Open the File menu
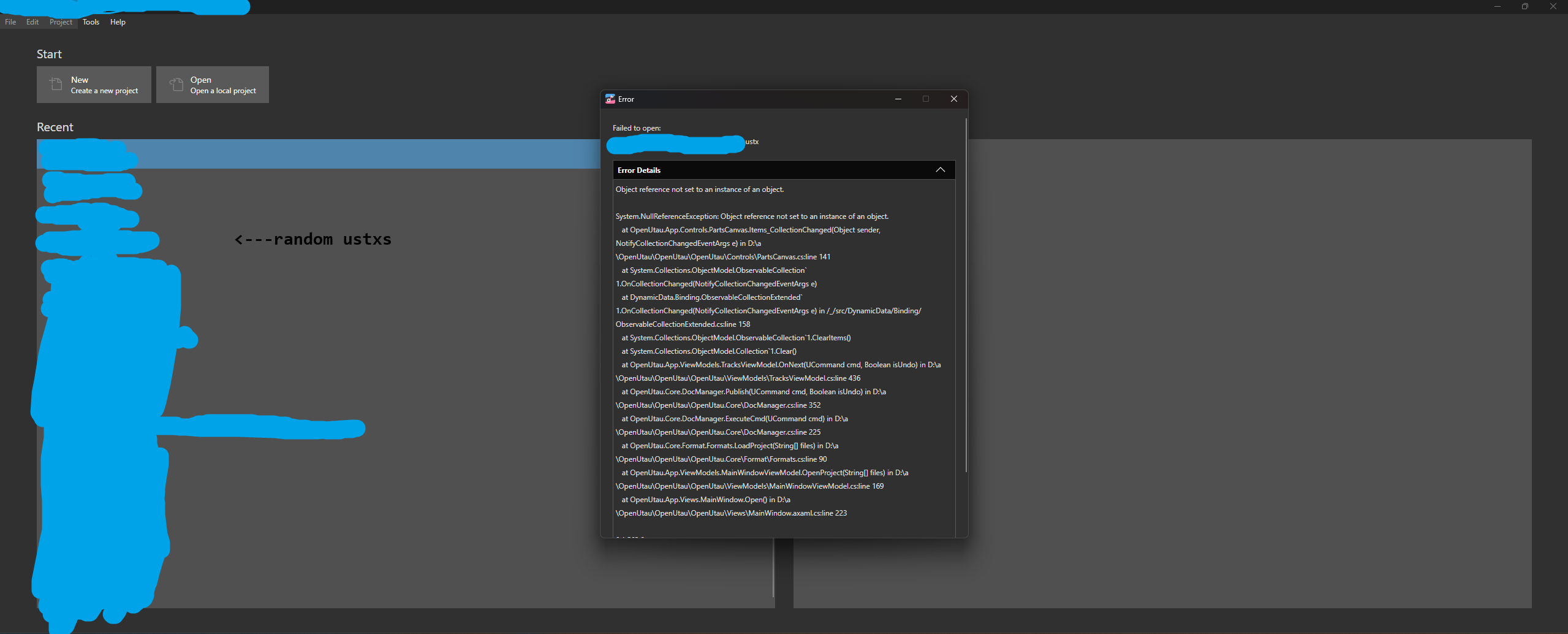The width and height of the screenshot is (1568, 634). [x=10, y=22]
